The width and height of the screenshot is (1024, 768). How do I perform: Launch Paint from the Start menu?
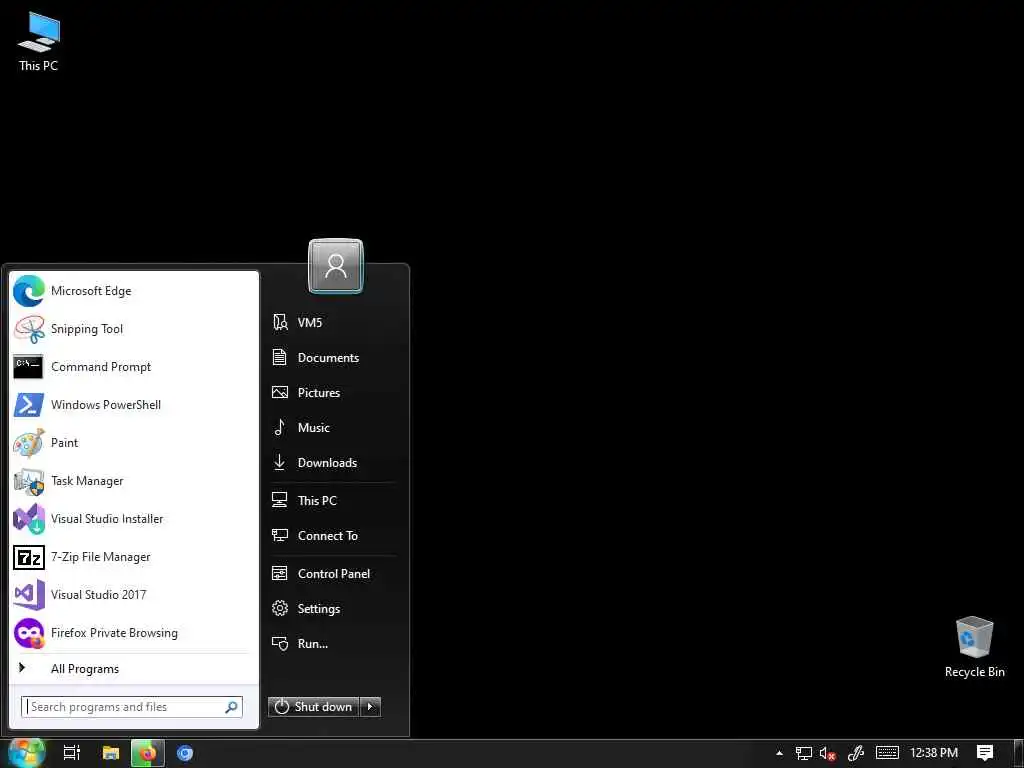tap(135, 443)
